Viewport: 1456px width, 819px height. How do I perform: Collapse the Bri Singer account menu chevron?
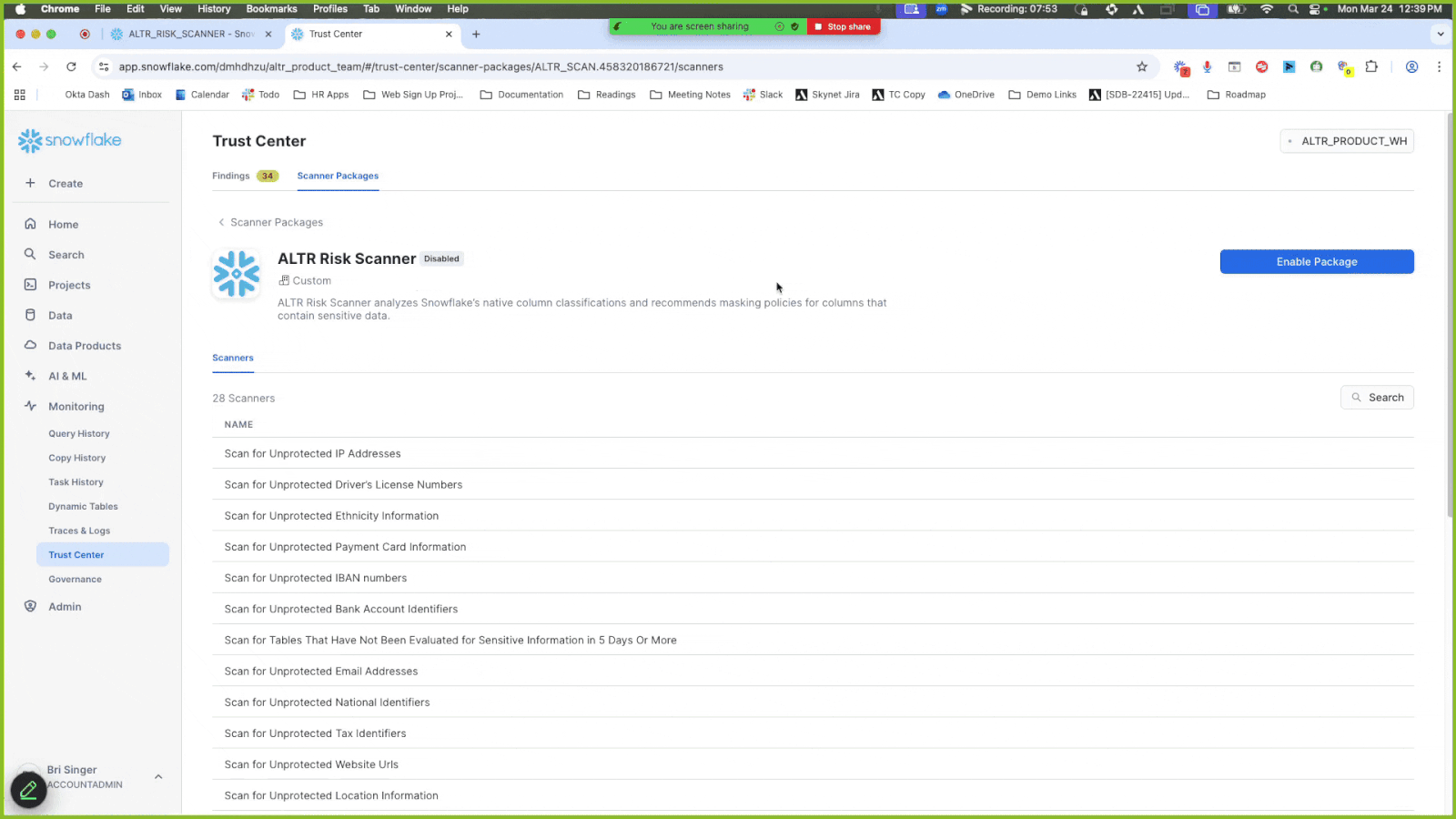click(157, 776)
